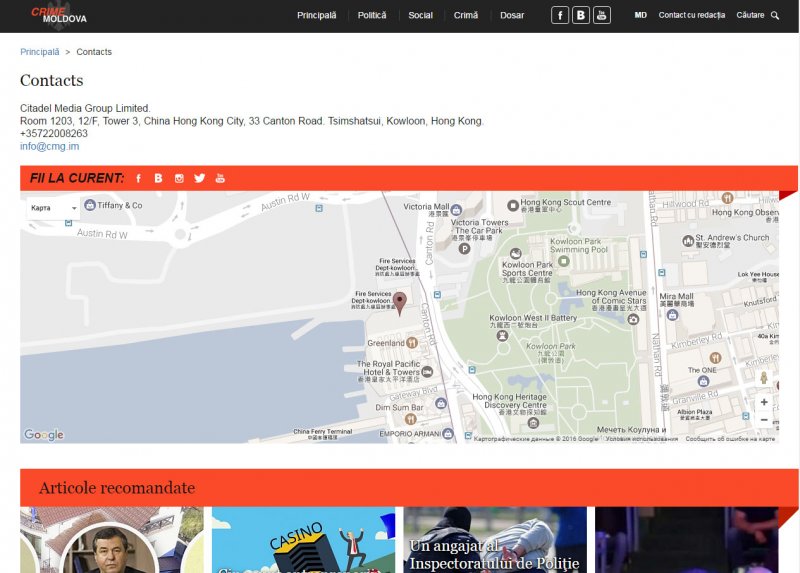Screen dimensions: 800x573
Task: Open Instagram icon in Fii la curent bar
Action: pyautogui.click(x=179, y=178)
